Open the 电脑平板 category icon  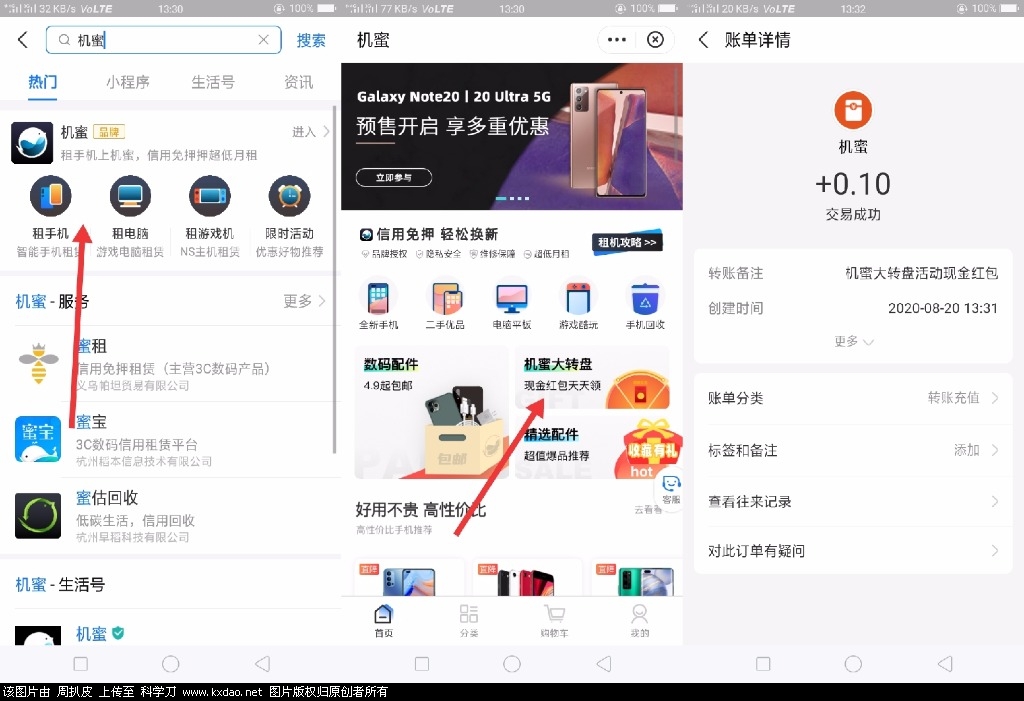[512, 299]
